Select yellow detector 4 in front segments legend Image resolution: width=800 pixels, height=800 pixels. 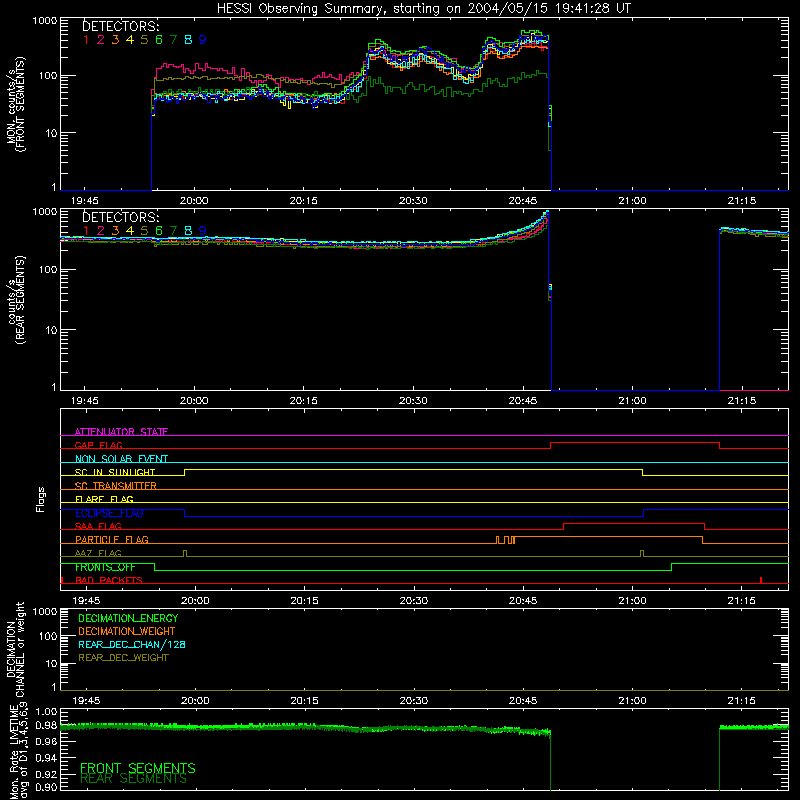click(x=130, y=40)
